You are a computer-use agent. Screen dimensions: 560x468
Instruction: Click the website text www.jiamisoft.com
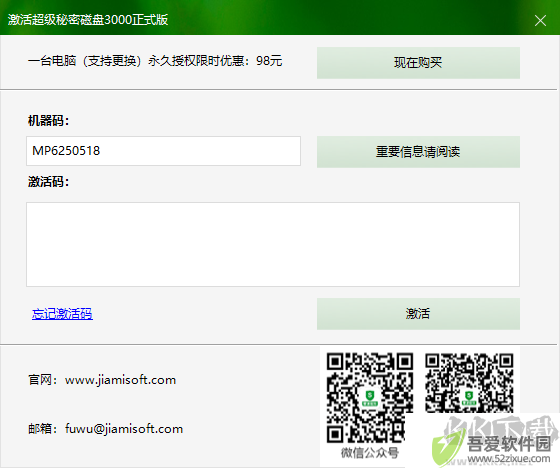pyautogui.click(x=120, y=380)
